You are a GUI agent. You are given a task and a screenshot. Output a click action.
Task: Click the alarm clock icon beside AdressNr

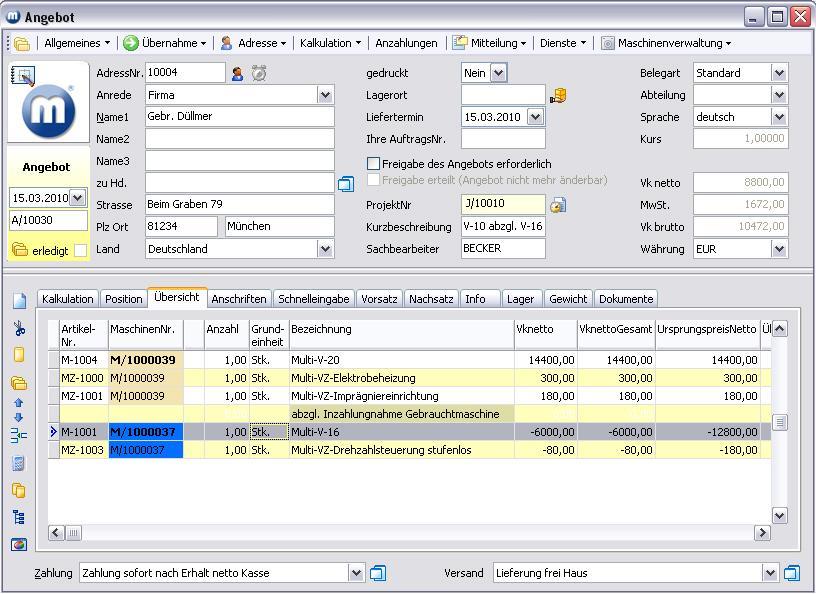(x=259, y=73)
